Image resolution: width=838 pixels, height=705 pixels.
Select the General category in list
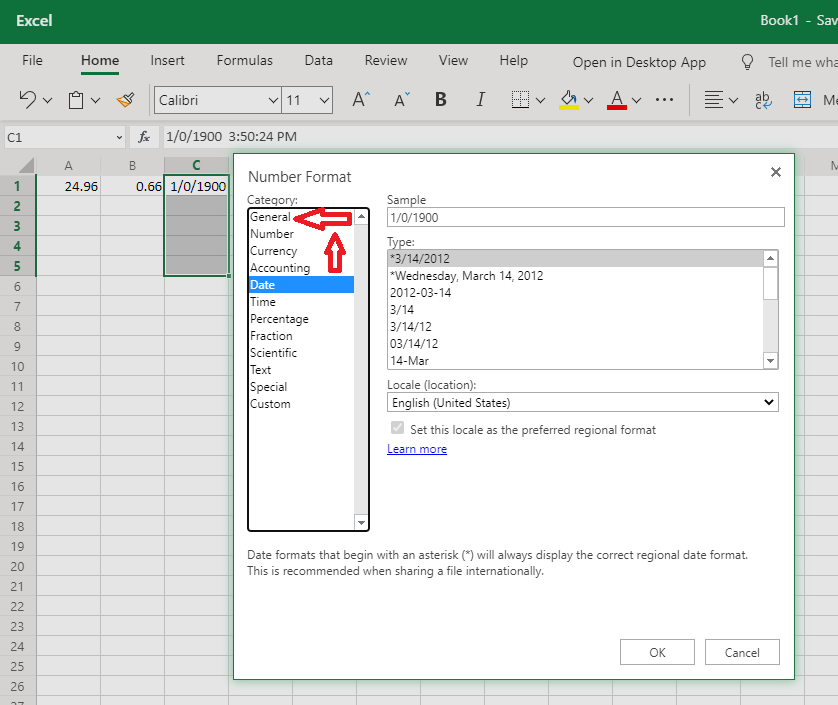270,217
